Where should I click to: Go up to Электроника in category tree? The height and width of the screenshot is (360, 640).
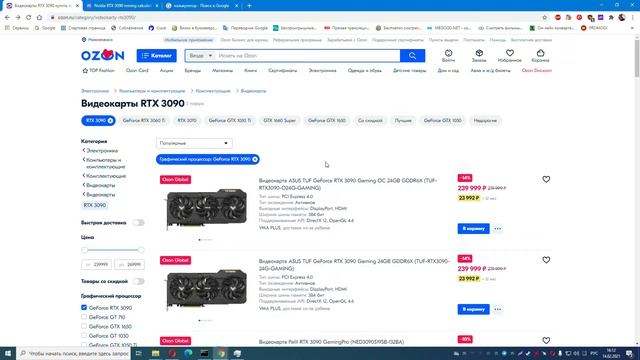102,151
